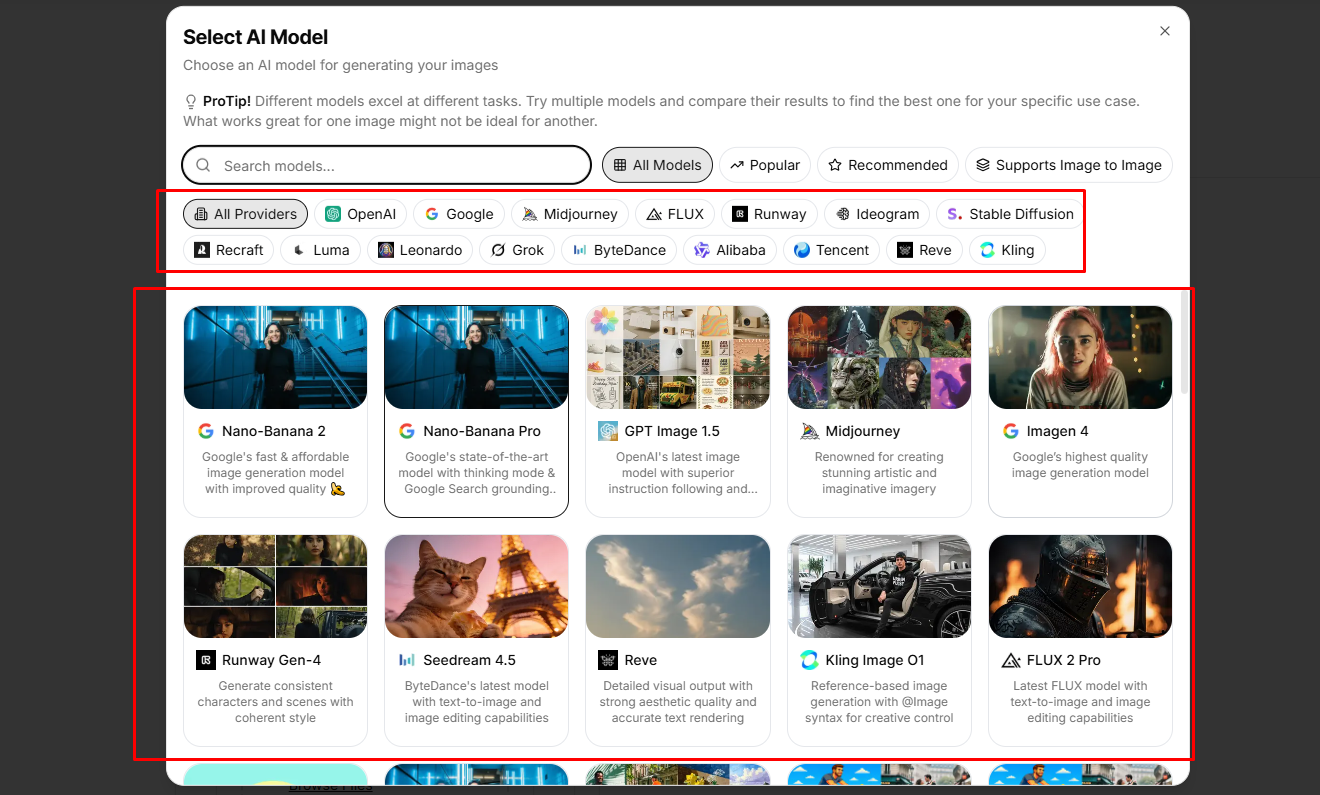Click the Google icon beside Imagen 4
The height and width of the screenshot is (795, 1320).
coord(1011,431)
